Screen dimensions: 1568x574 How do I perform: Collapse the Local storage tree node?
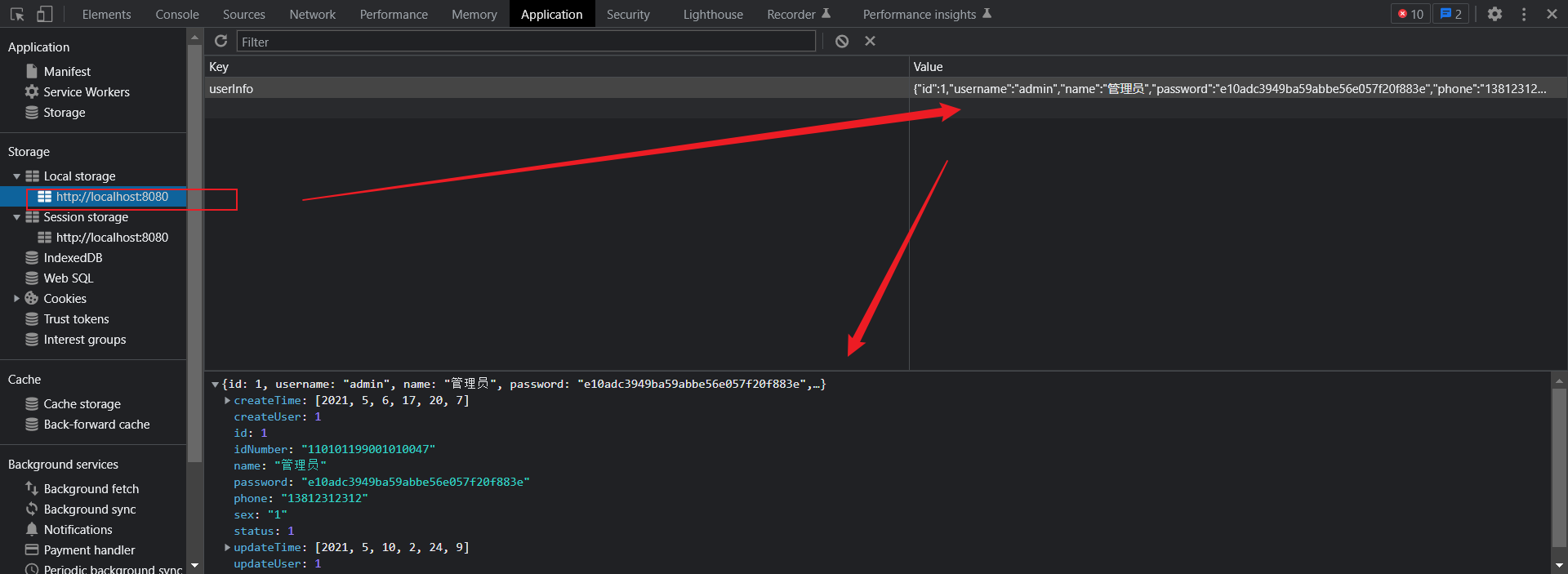coord(16,176)
